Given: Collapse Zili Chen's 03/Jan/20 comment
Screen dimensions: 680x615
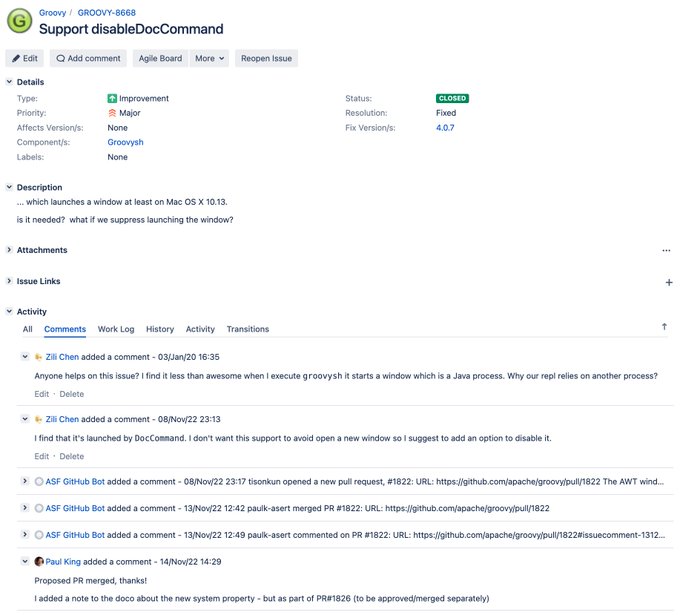Looking at the screenshot, I should coord(25,357).
